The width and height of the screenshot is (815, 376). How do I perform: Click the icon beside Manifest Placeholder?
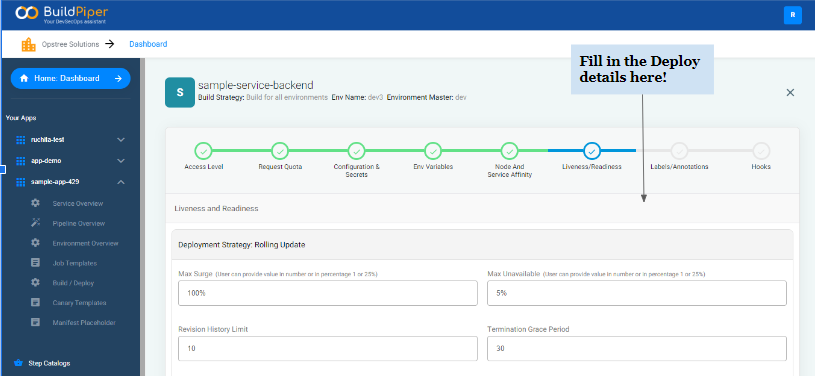35,322
